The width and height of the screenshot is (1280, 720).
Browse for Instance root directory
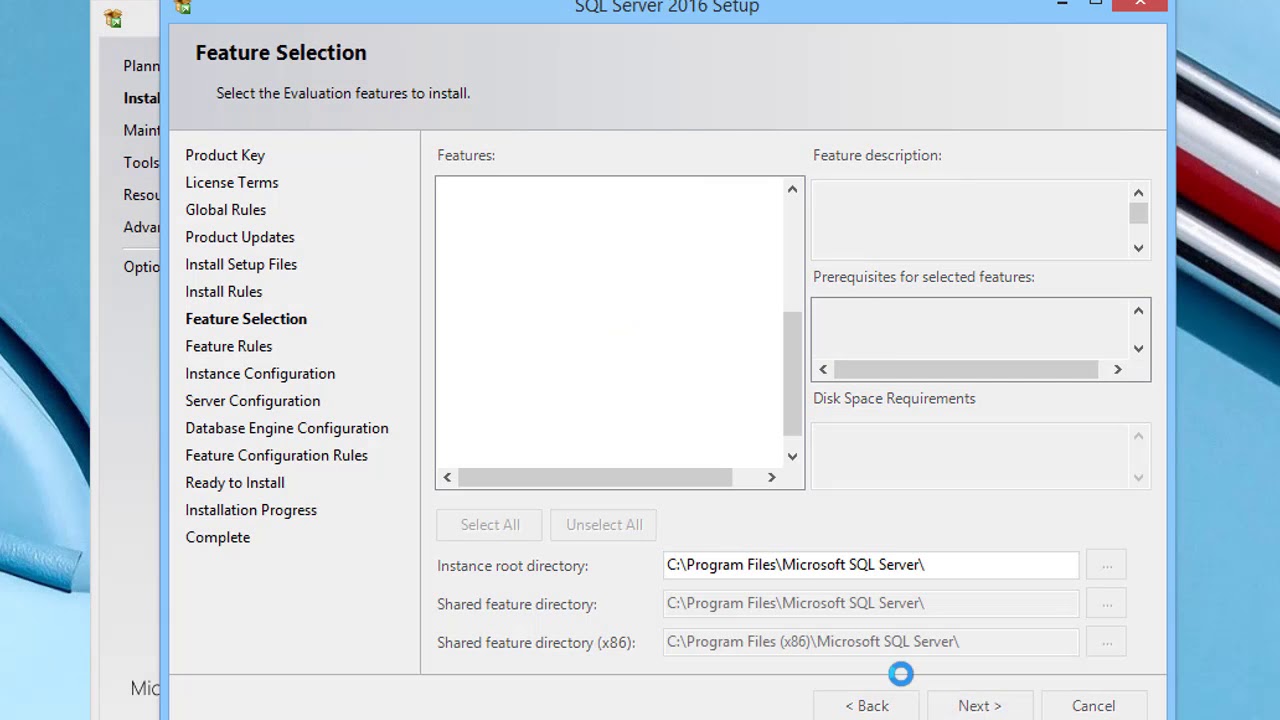point(1107,565)
